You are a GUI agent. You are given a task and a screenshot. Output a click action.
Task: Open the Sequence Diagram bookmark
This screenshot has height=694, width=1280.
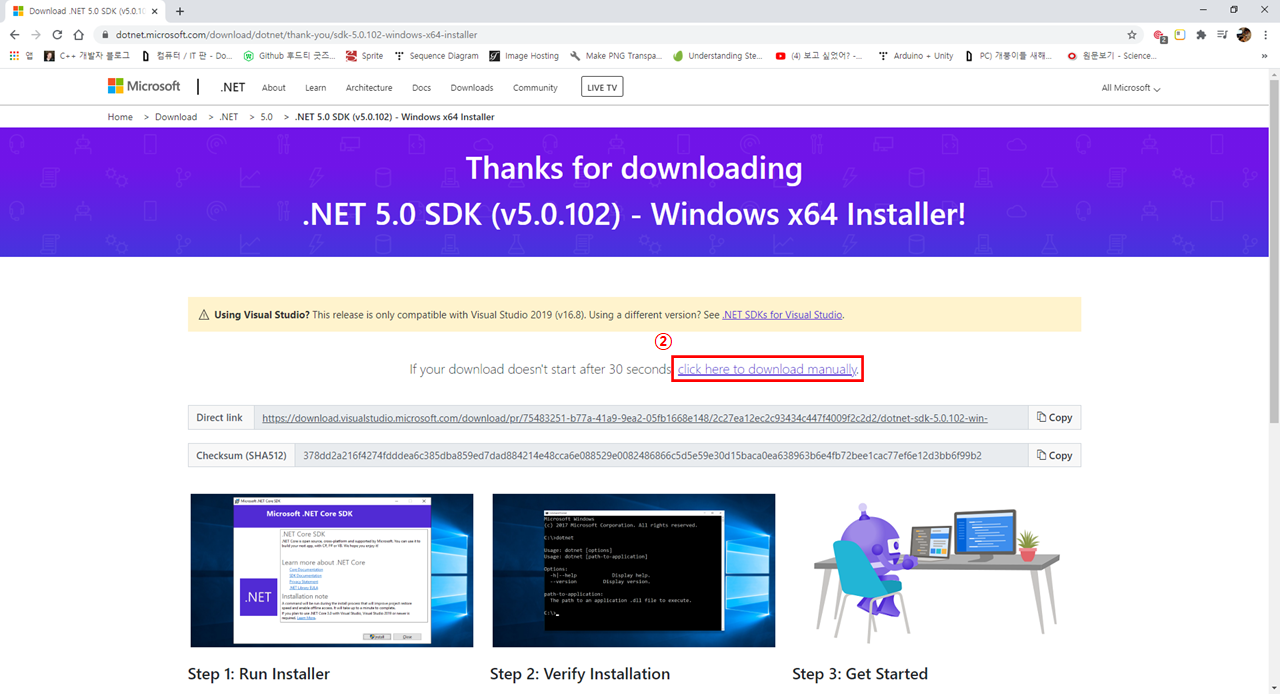(437, 56)
